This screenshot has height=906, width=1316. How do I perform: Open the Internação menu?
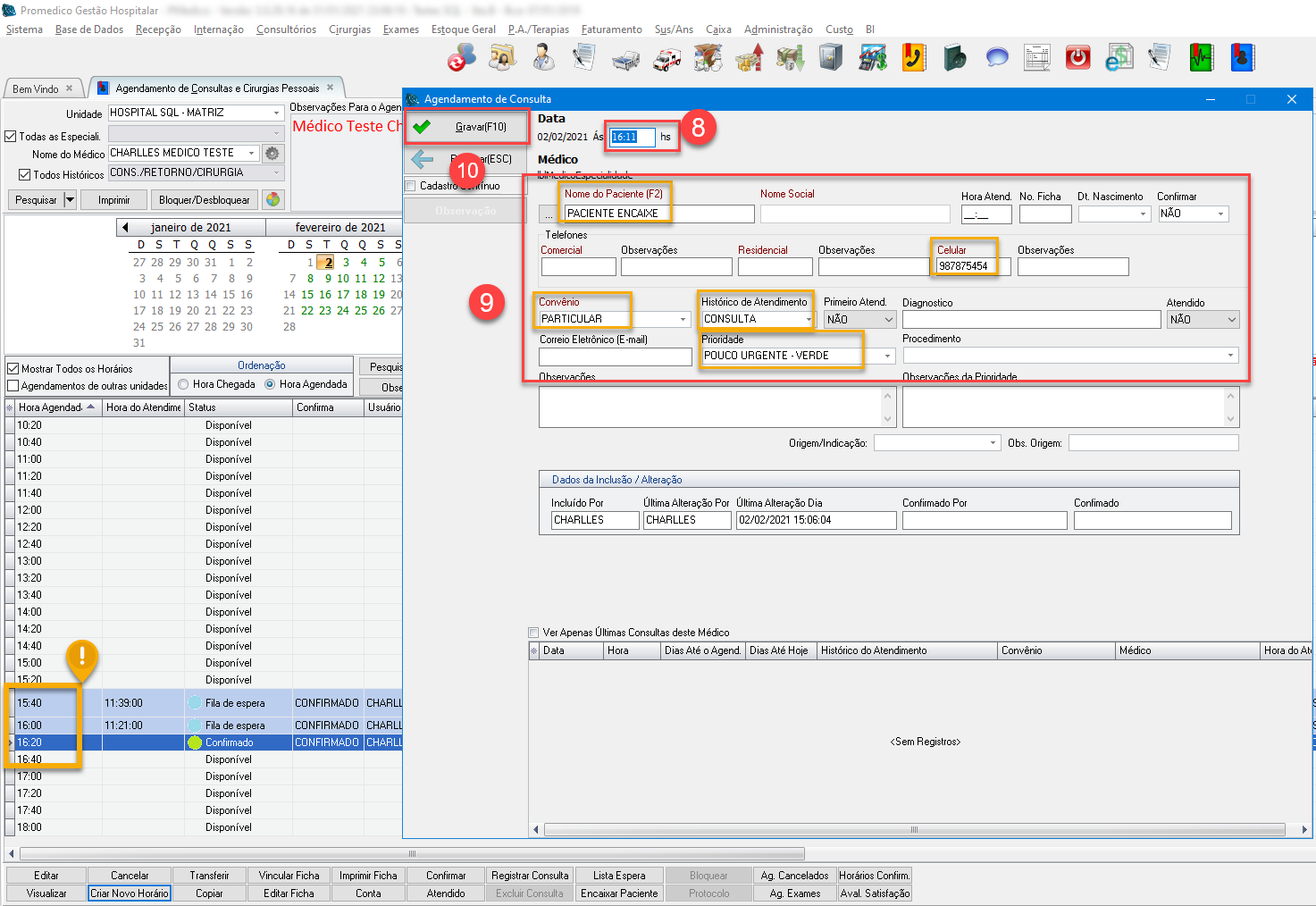pyautogui.click(x=219, y=29)
